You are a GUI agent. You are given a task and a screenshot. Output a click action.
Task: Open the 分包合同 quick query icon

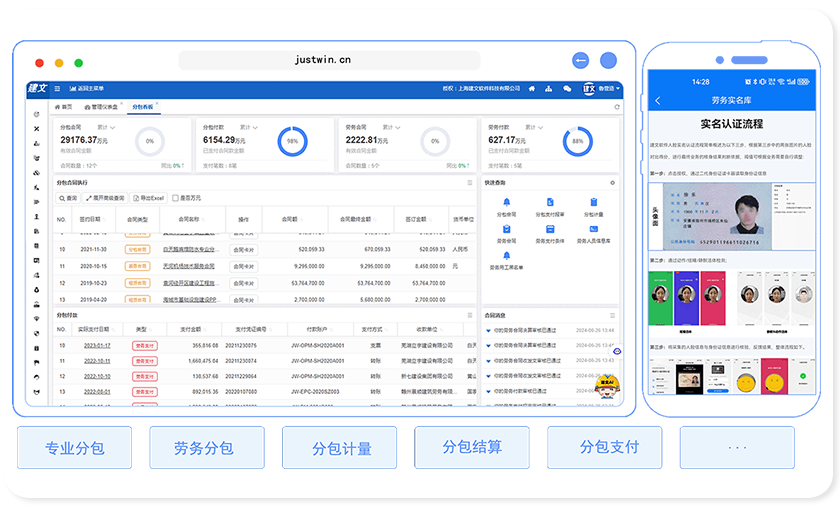tap(506, 203)
